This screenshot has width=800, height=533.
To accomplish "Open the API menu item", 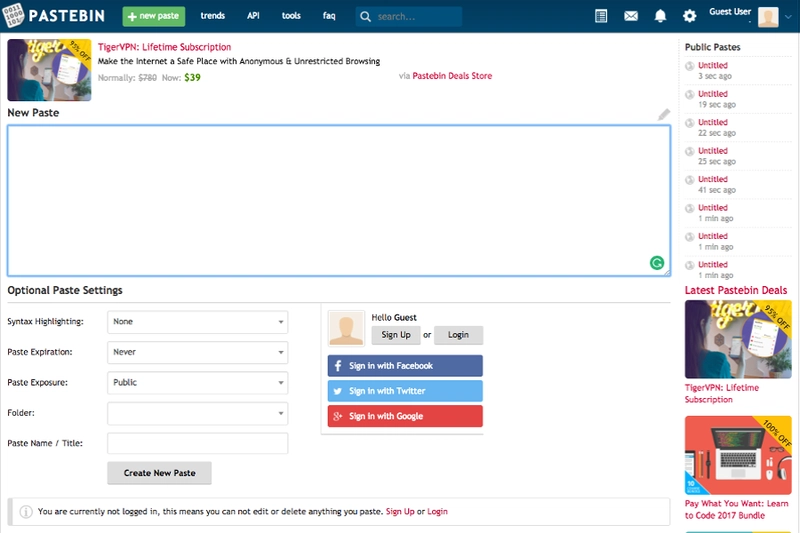I will pyautogui.click(x=253, y=16).
